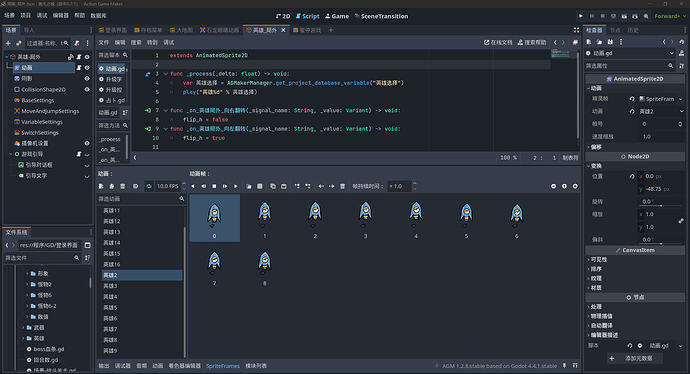This screenshot has width=690, height=374.
Task: Collapse the 游戏引导 node in the scene tree
Action: click(11, 154)
